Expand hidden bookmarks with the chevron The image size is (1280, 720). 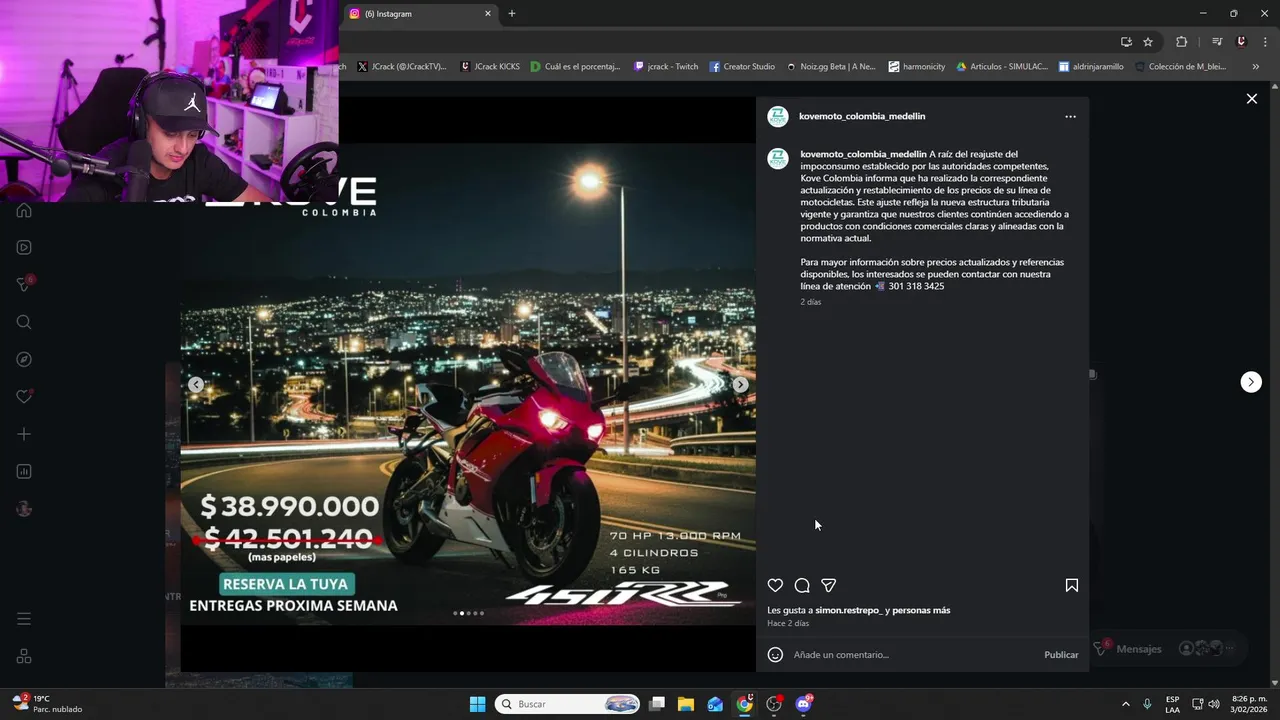(x=1256, y=67)
